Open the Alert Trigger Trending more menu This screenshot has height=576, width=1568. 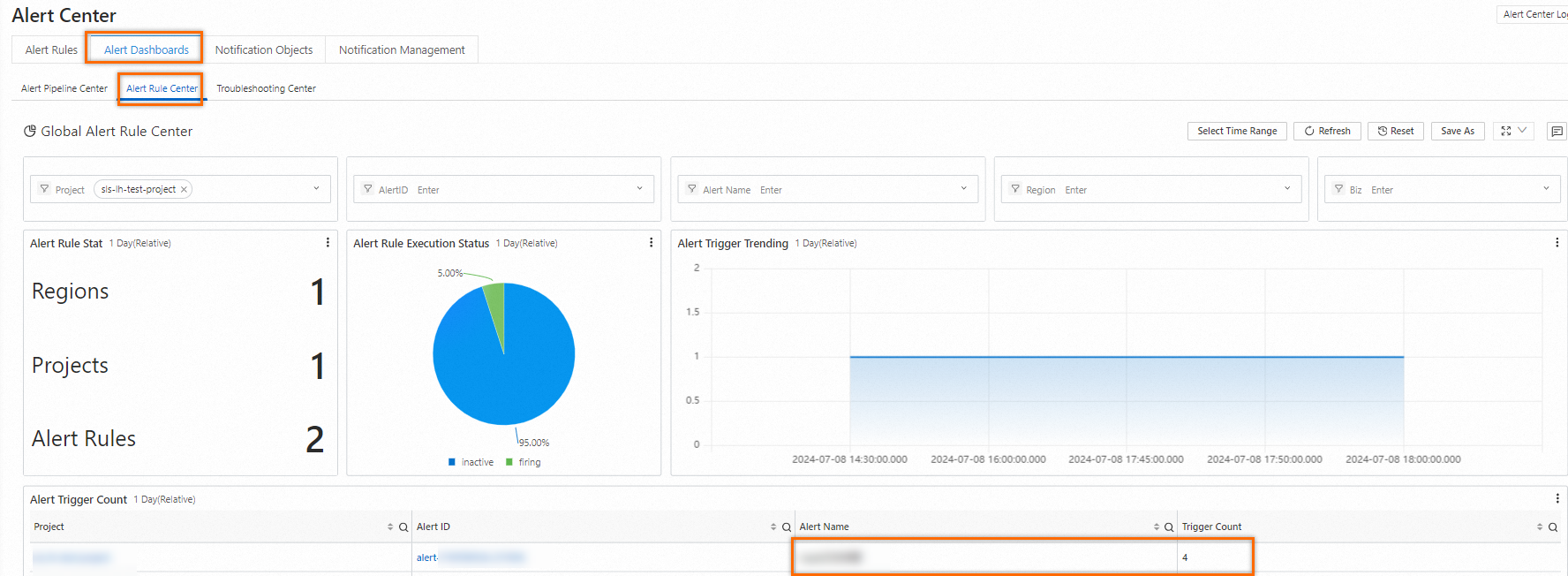tap(1557, 242)
